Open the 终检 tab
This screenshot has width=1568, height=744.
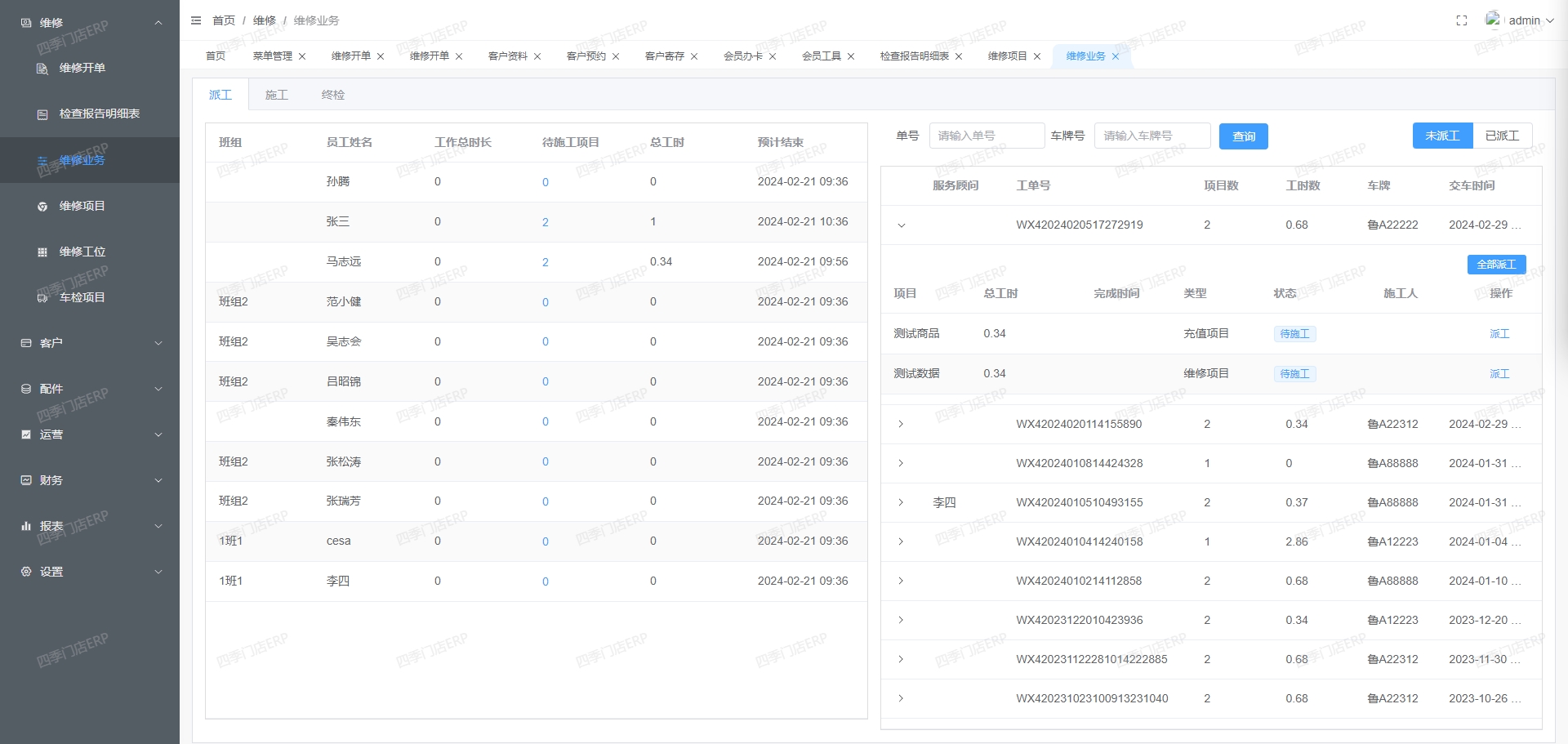click(333, 95)
